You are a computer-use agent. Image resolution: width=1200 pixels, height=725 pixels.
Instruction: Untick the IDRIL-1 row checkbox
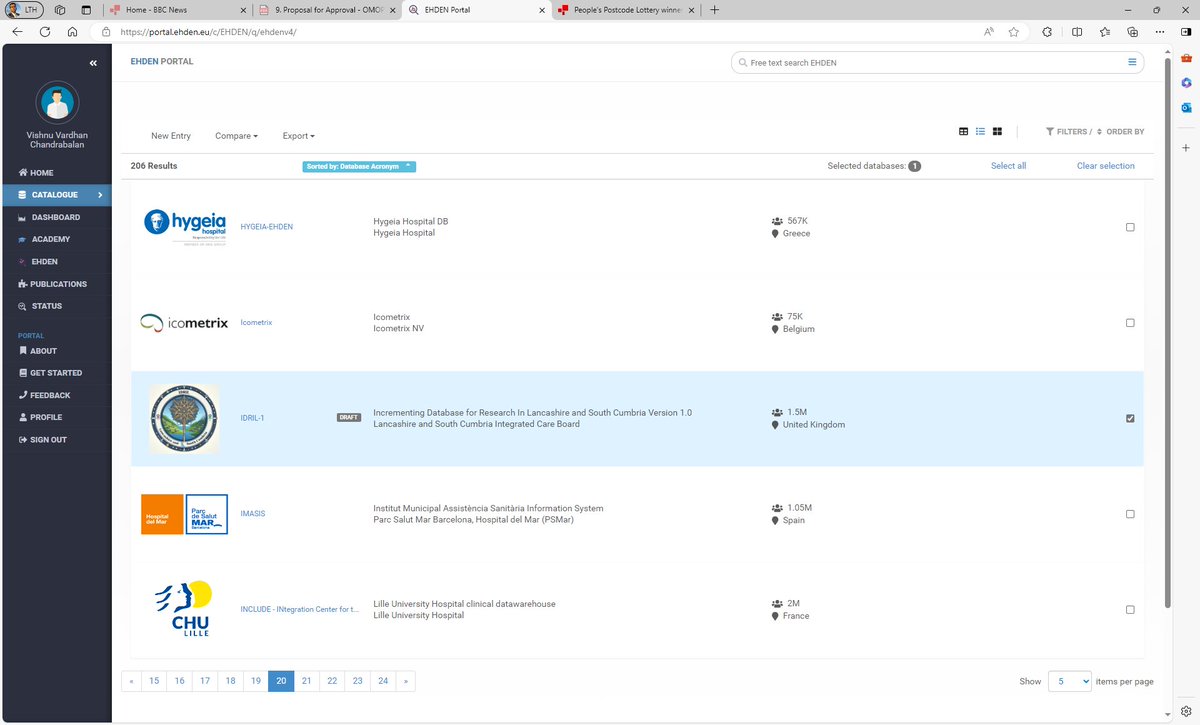click(x=1130, y=418)
